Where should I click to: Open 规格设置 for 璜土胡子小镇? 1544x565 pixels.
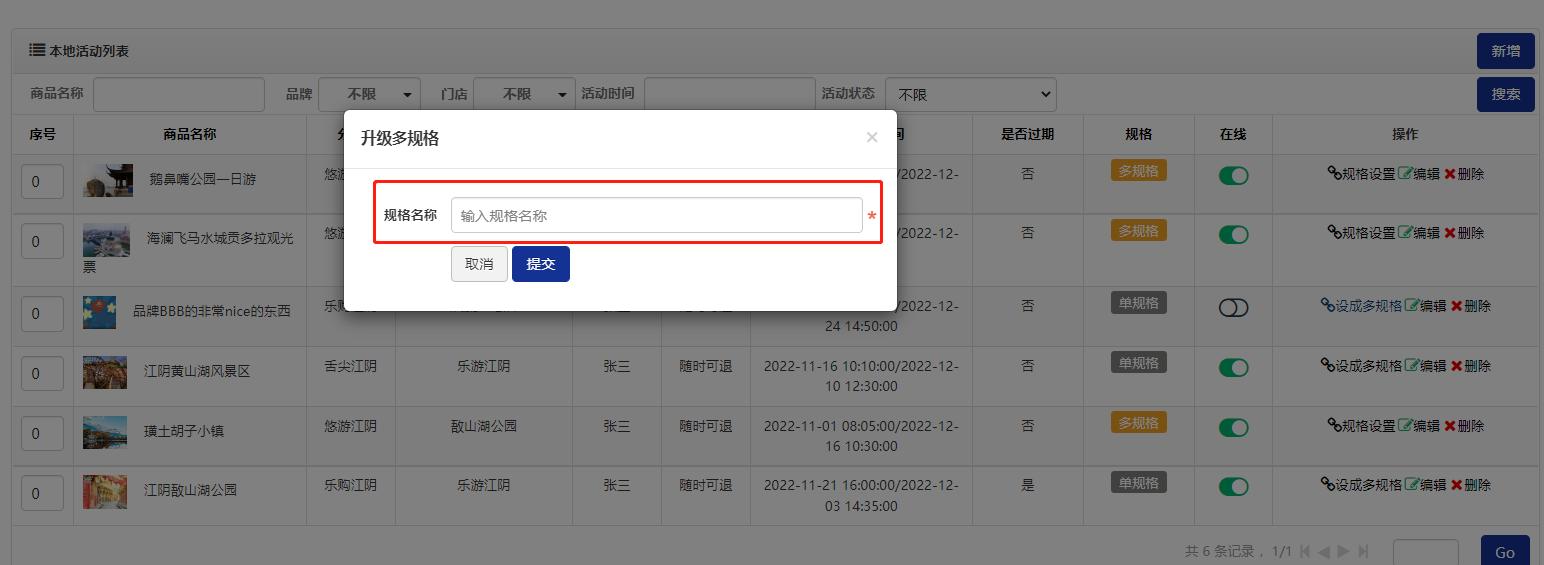point(1361,425)
